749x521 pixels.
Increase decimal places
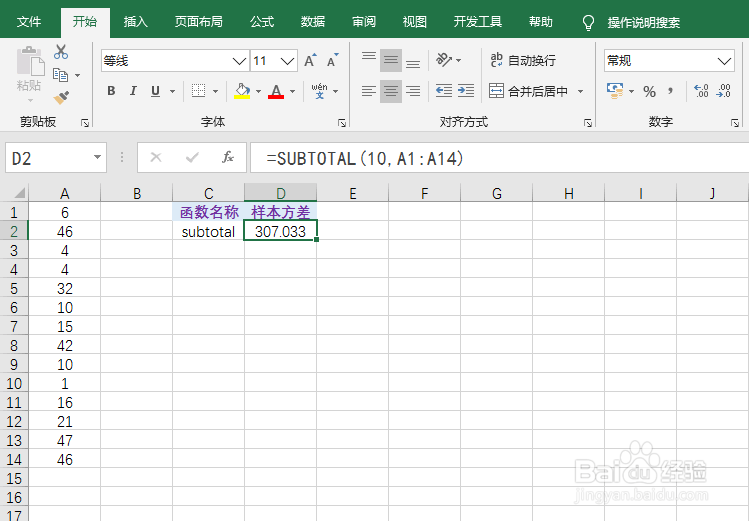701,91
